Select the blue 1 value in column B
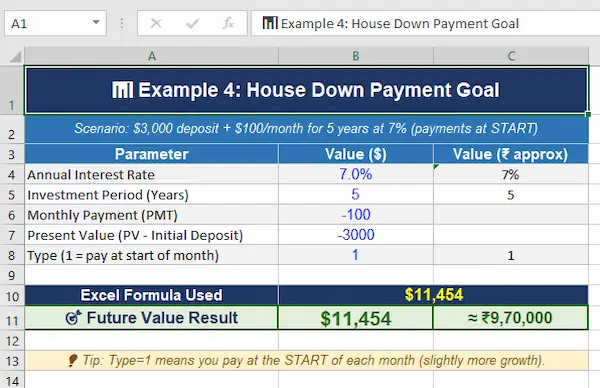This screenshot has width=600, height=388. tap(356, 255)
